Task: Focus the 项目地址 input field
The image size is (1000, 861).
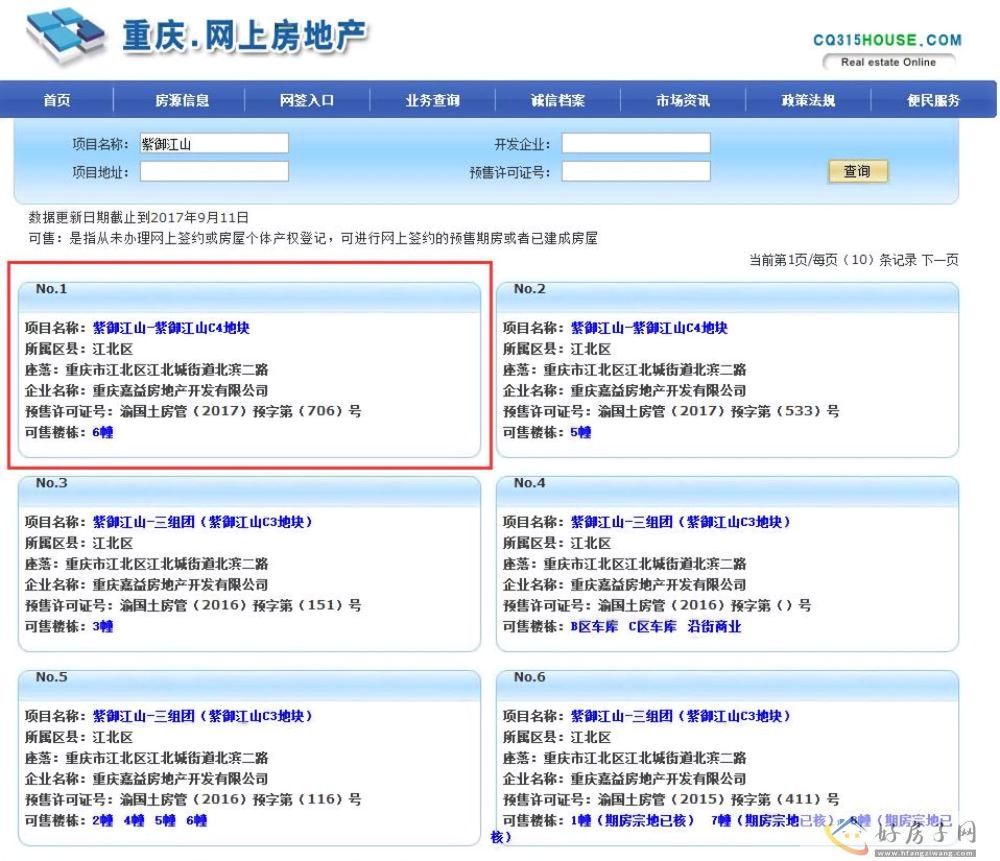Action: click(214, 172)
